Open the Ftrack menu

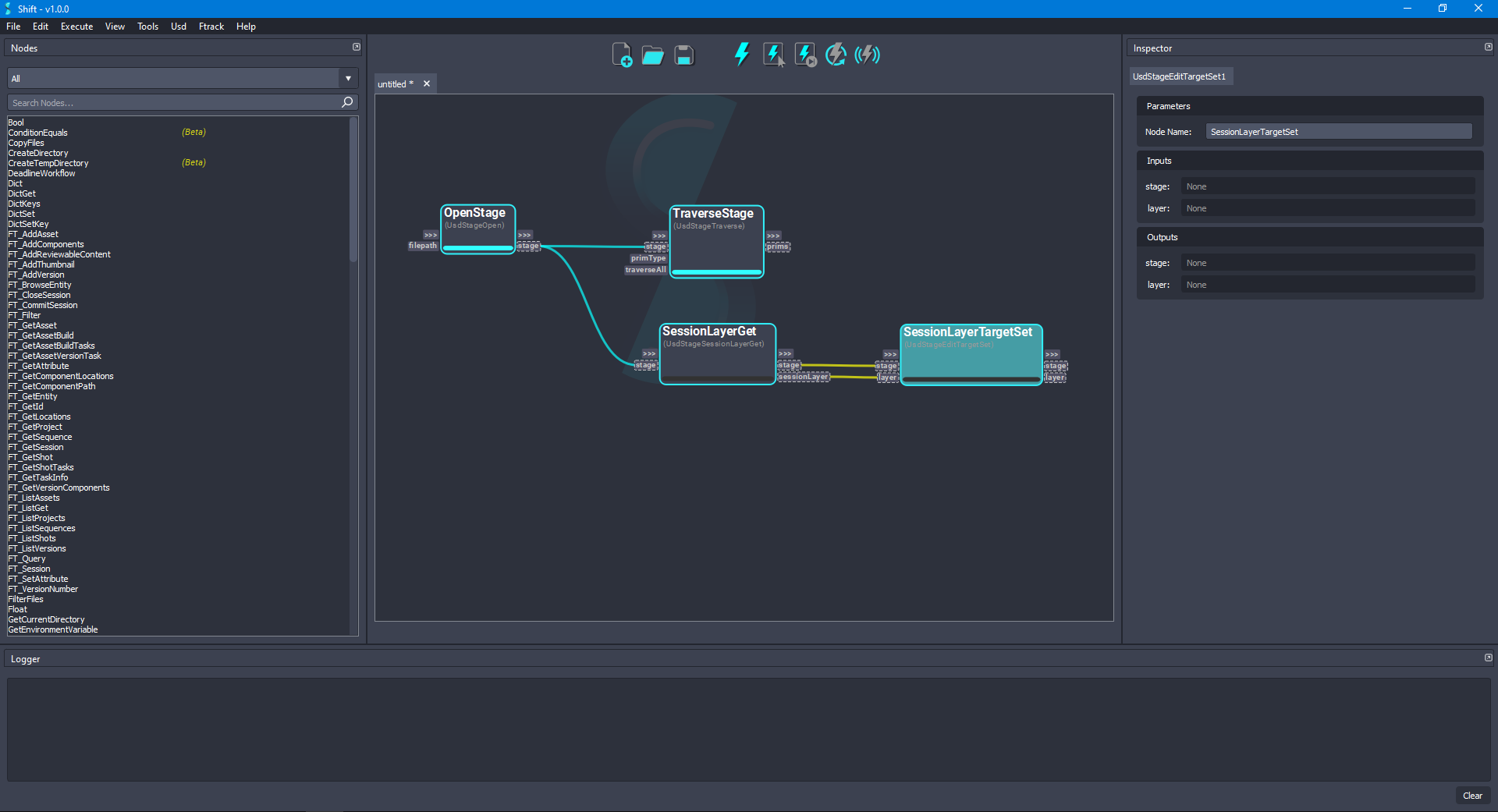point(211,26)
